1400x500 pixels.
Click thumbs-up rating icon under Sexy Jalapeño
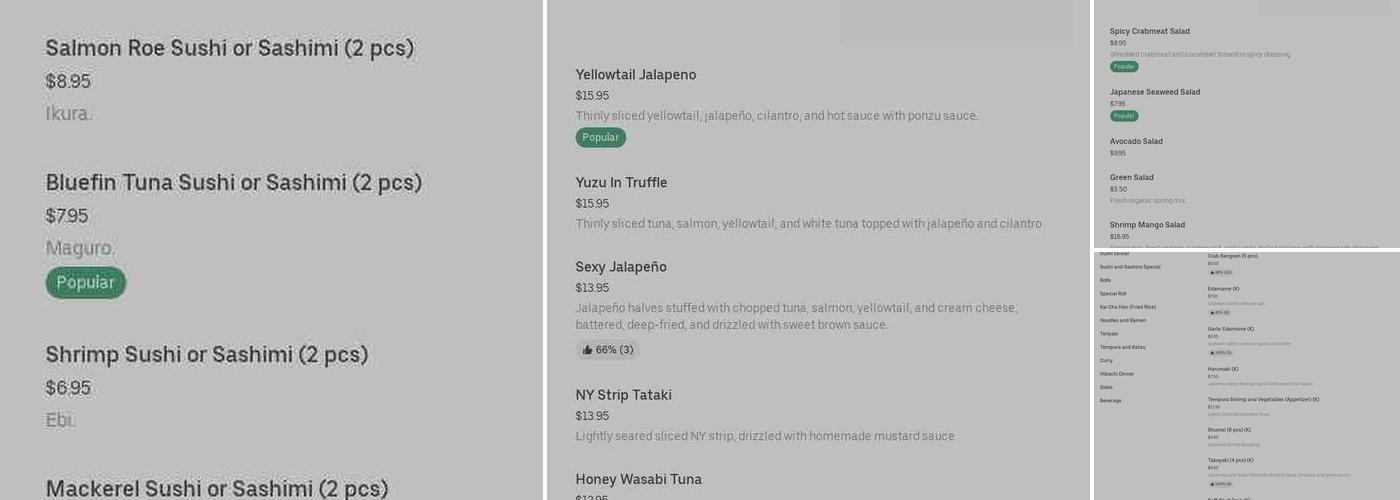click(x=588, y=350)
